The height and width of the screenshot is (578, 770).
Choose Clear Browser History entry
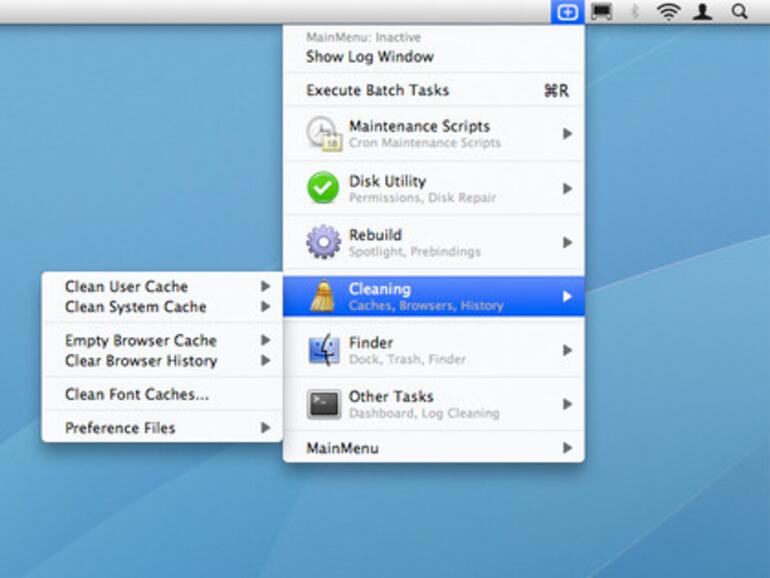(x=141, y=361)
